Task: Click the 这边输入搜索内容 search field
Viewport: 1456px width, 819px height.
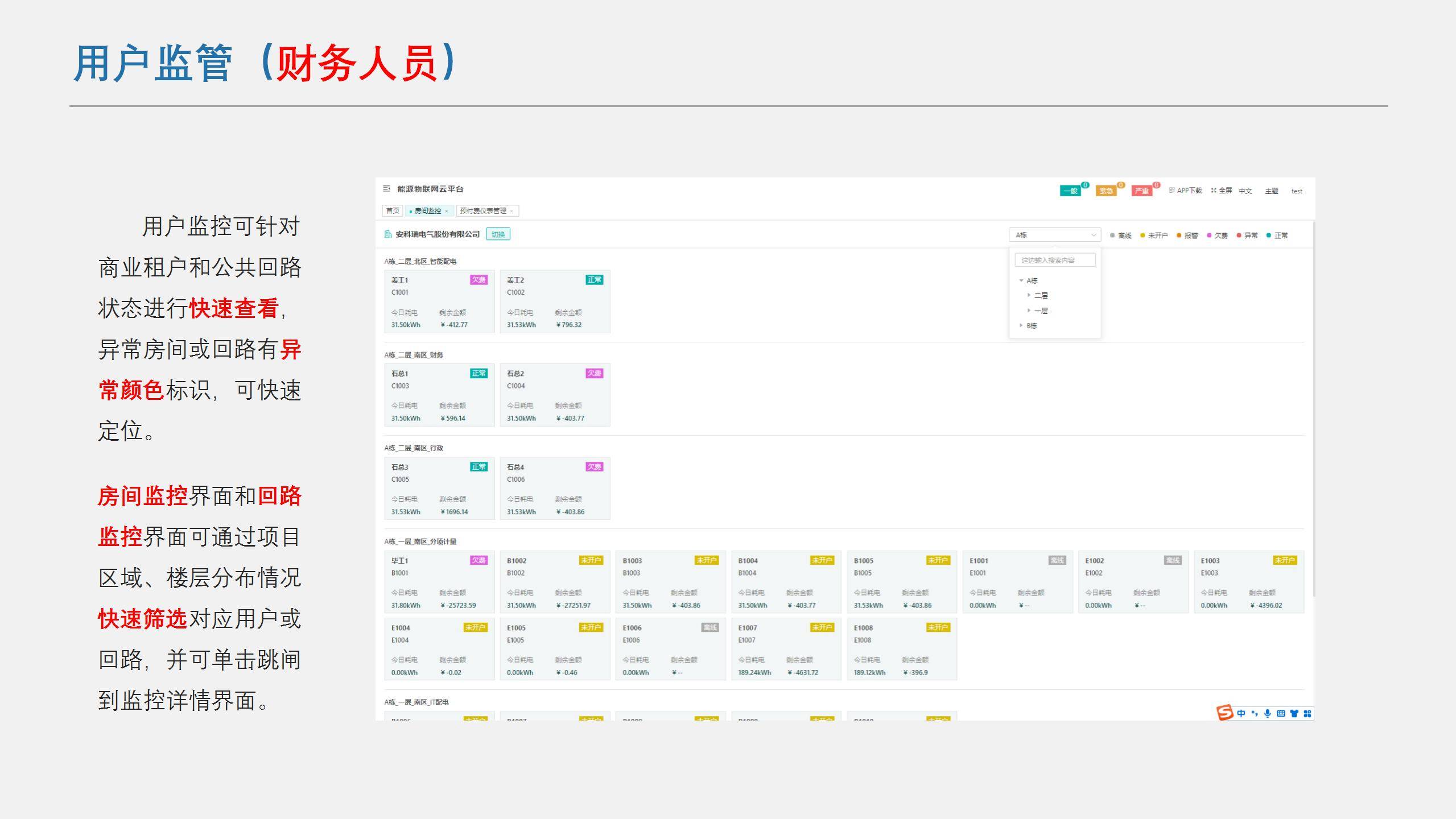Action: [x=1055, y=260]
